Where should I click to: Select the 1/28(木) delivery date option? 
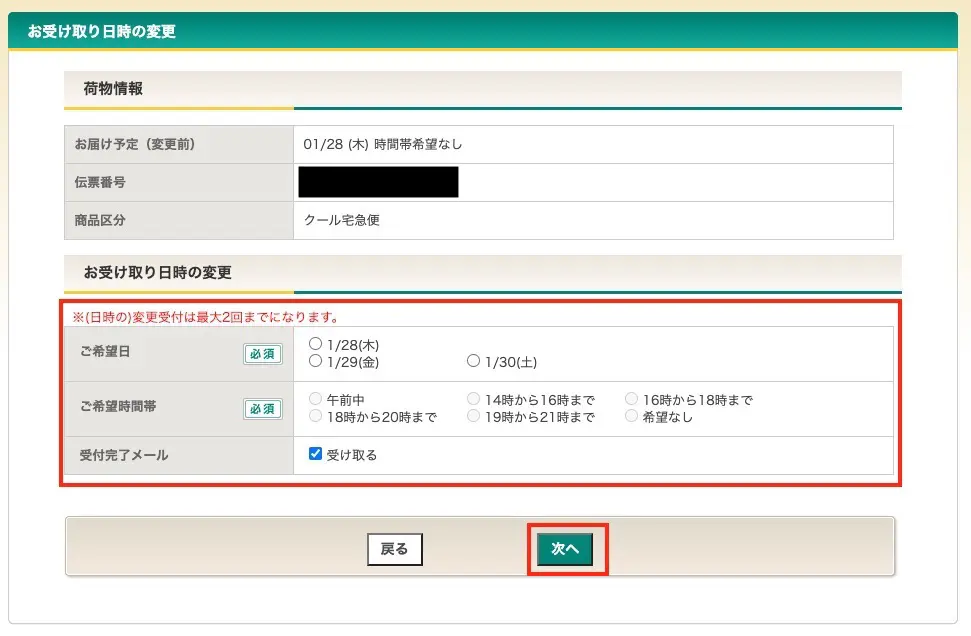(x=316, y=344)
